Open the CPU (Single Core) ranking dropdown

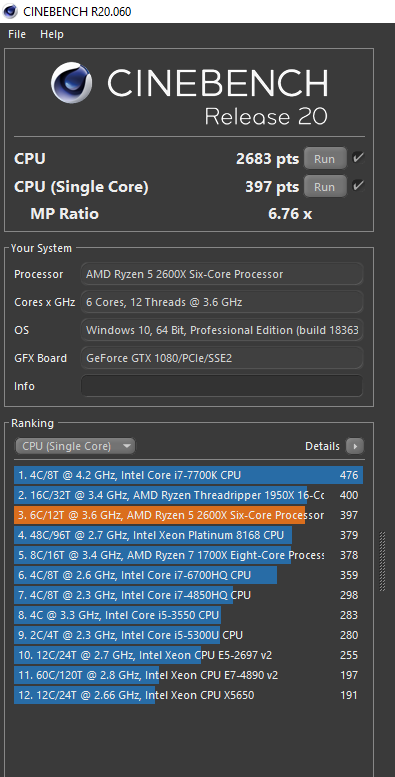[x=75, y=446]
